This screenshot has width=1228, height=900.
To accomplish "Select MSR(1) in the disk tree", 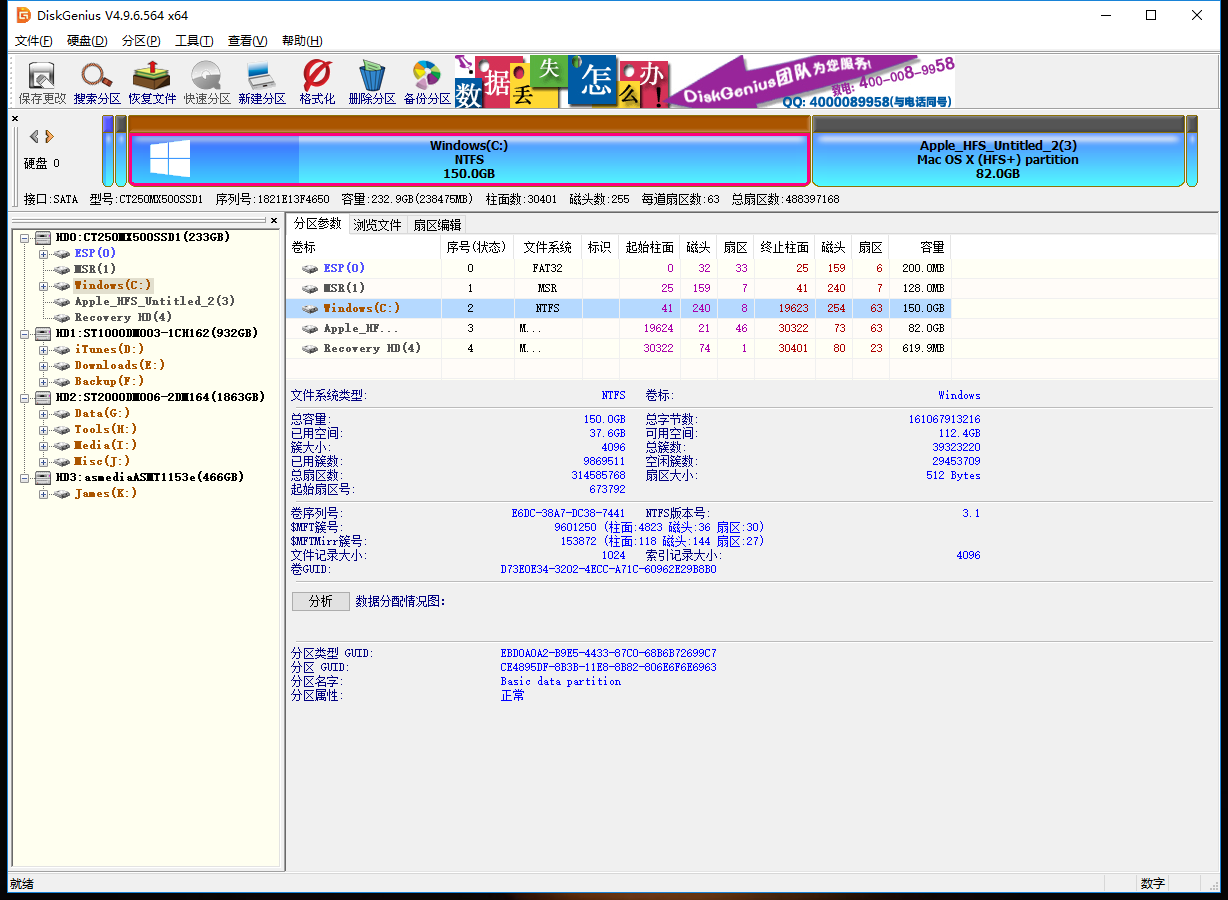I will click(95, 269).
